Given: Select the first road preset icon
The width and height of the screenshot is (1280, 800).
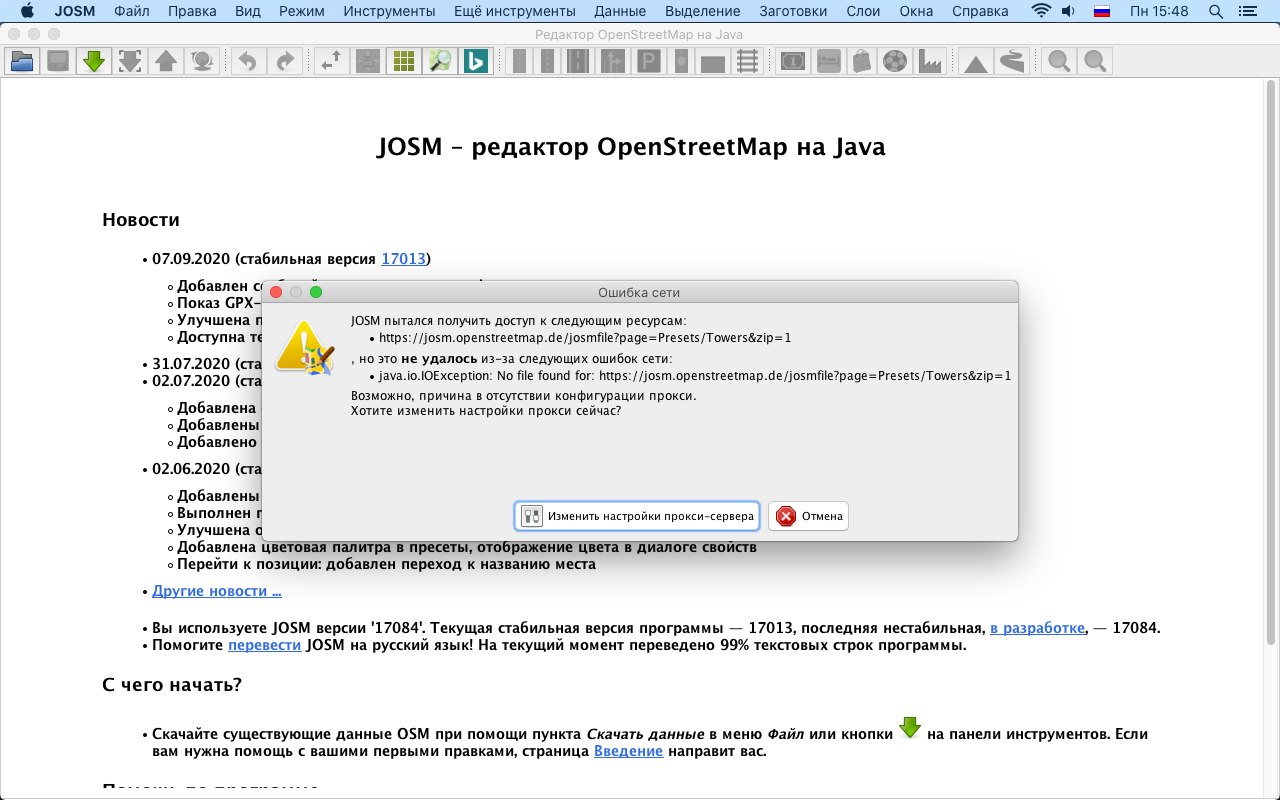Looking at the screenshot, I should pos(519,61).
